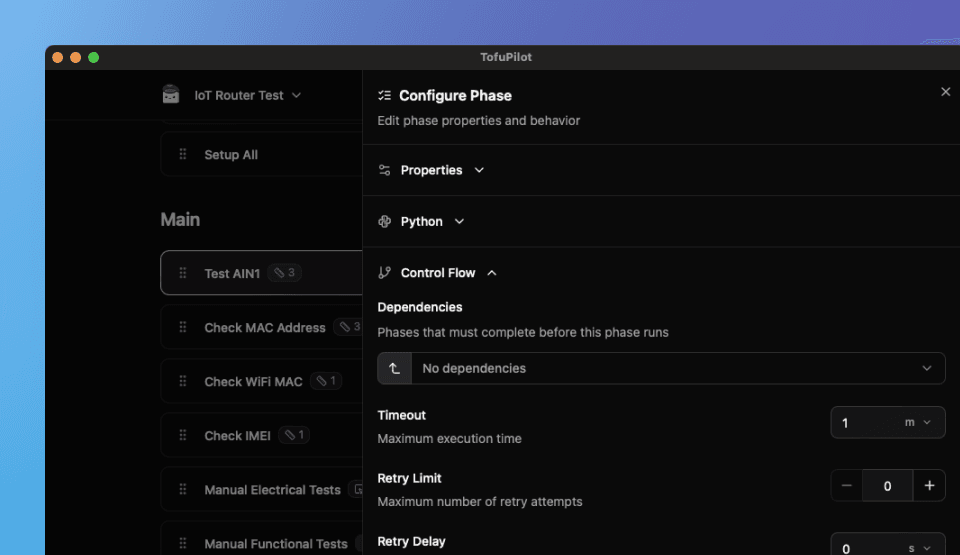The width and height of the screenshot is (960, 555).
Task: Click the attachment badge on Check MAC Address
Action: (348, 327)
